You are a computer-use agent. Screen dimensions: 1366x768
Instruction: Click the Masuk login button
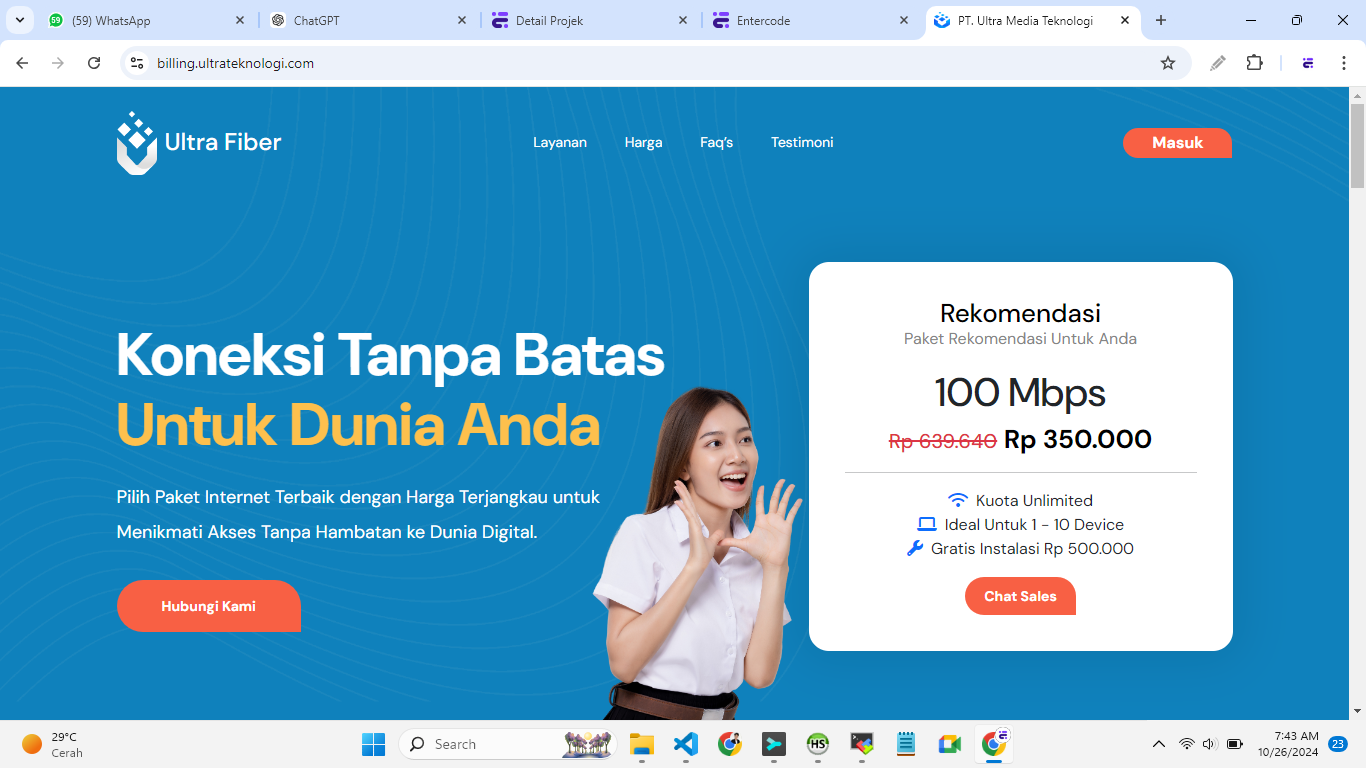[x=1177, y=143]
